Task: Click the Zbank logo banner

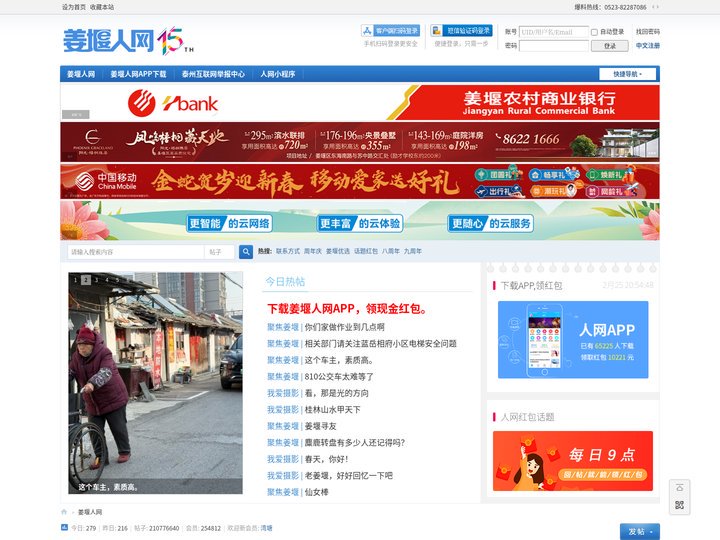Action: [173, 103]
